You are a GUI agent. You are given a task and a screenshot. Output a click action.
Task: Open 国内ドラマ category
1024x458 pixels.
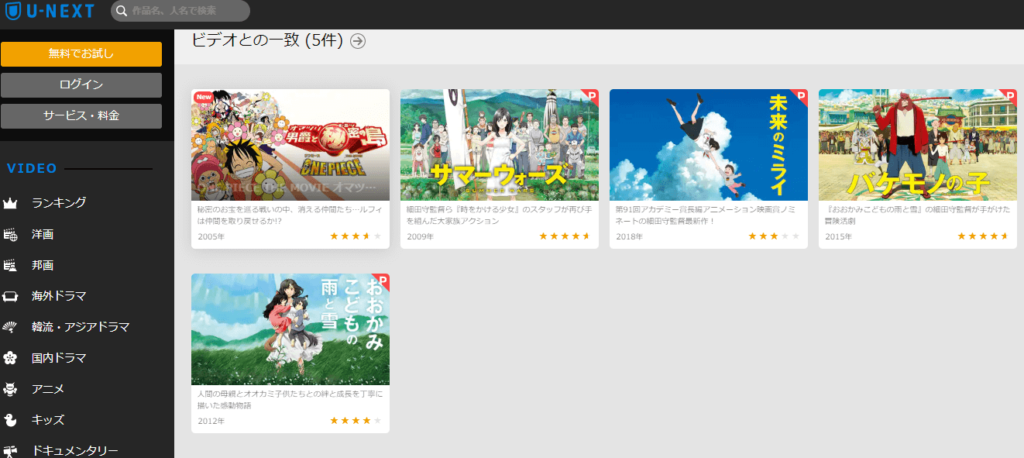pos(59,358)
